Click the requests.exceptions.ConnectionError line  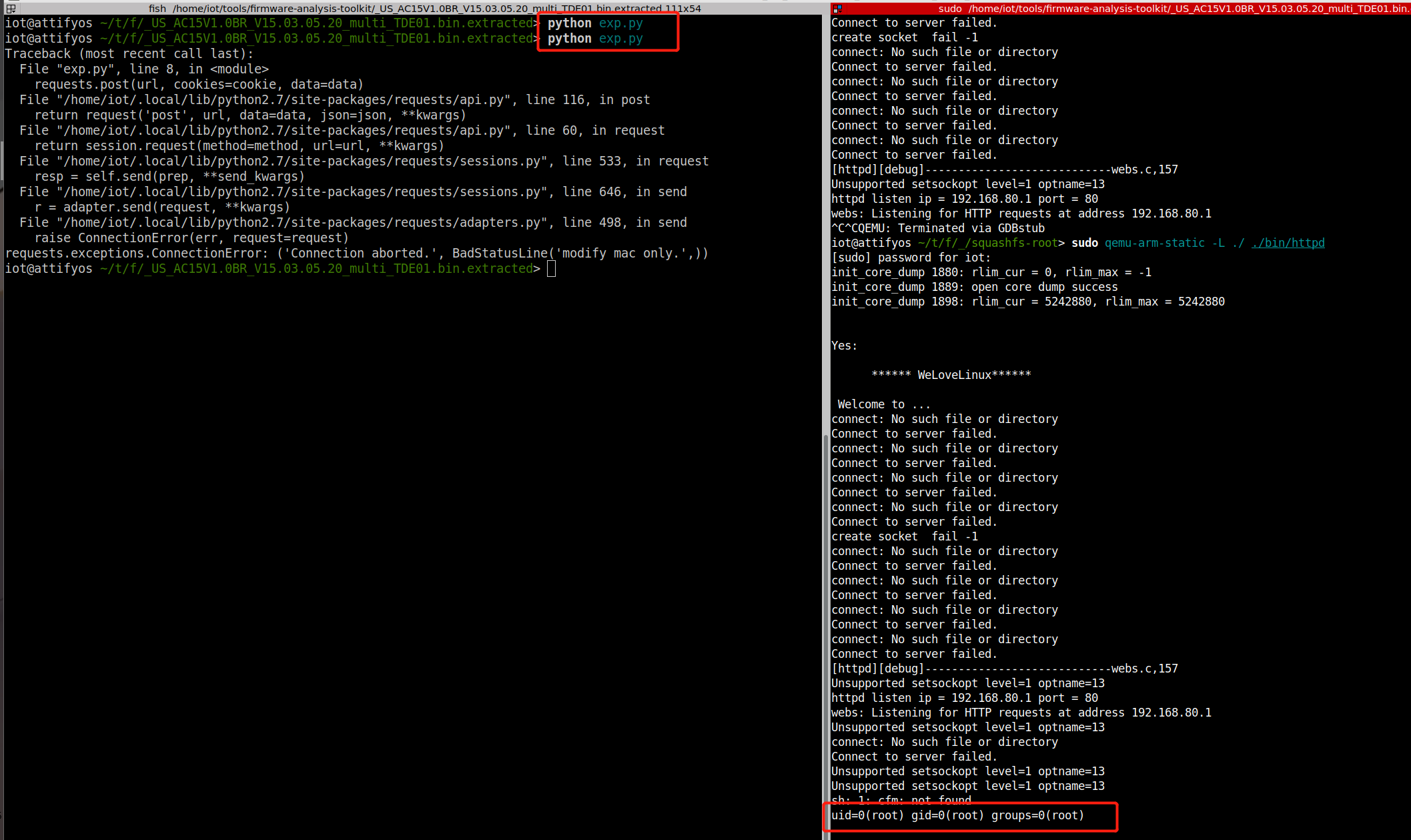356,254
